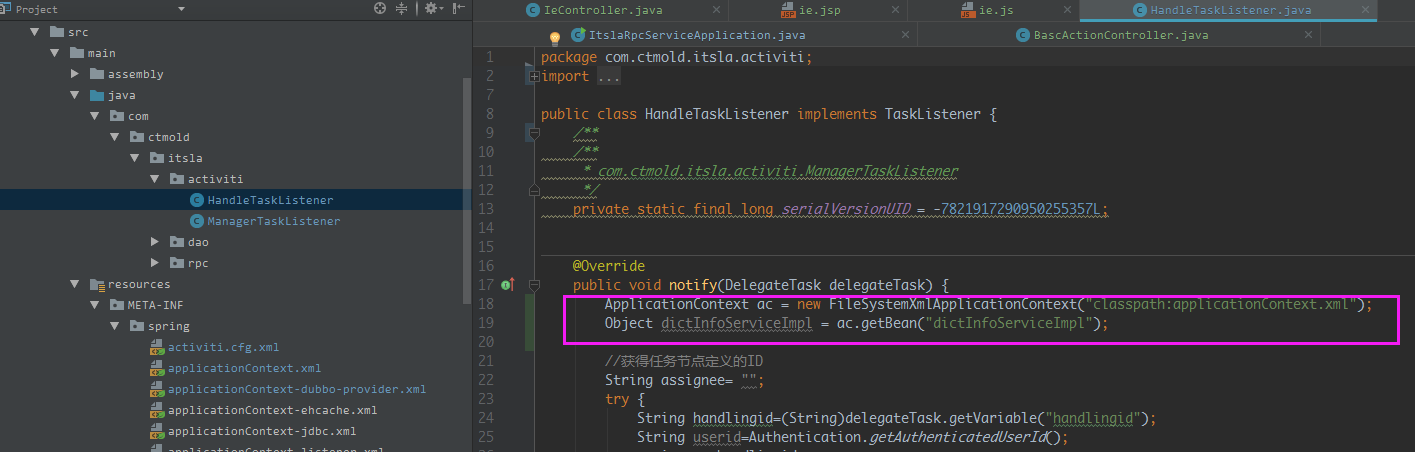Collapse the src folder
1415x452 pixels.
pos(34,32)
